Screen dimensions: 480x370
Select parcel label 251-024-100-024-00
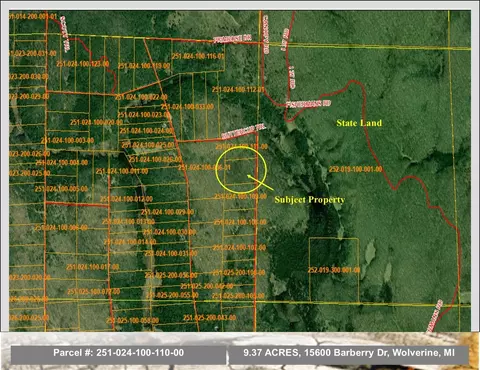click(146, 131)
